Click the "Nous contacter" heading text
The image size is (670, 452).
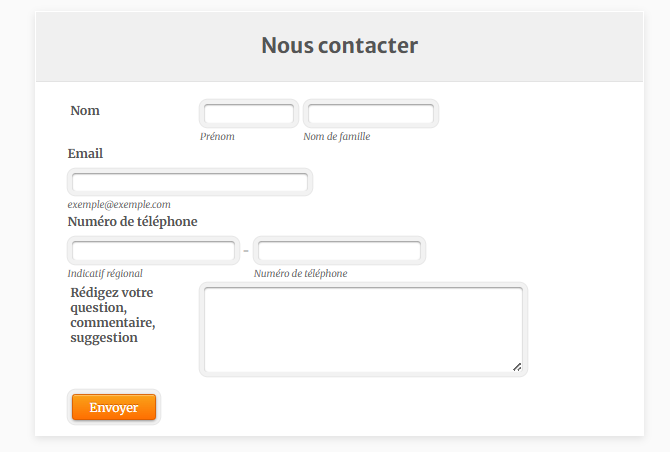339,45
